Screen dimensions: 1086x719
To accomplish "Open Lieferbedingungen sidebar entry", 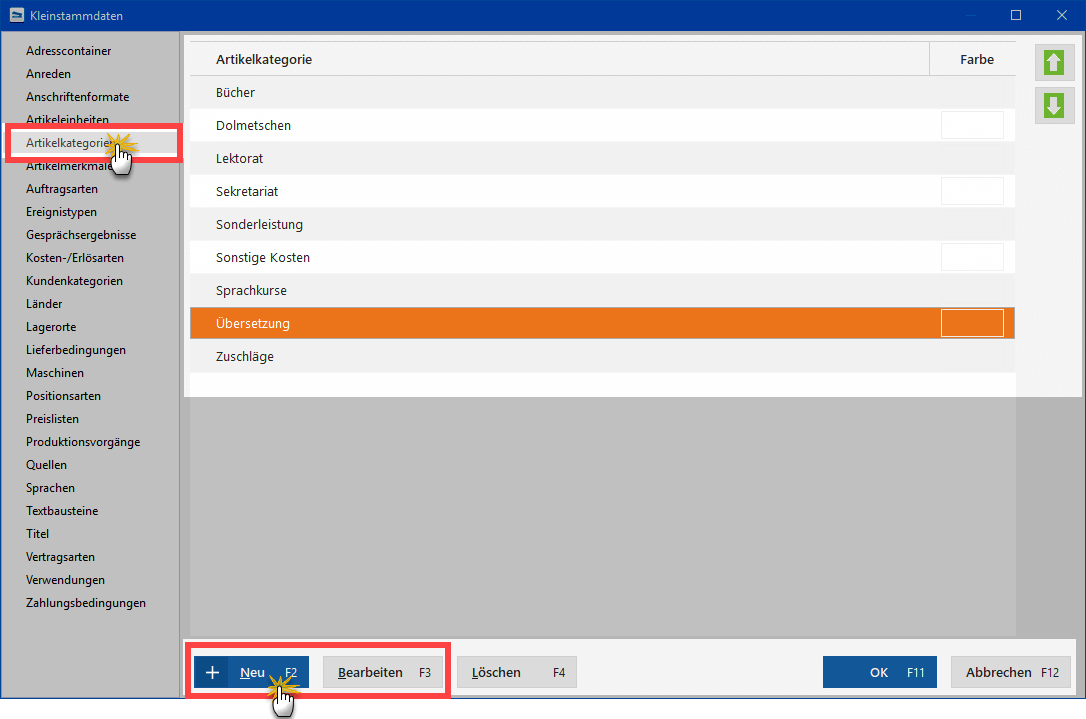I will coord(75,349).
